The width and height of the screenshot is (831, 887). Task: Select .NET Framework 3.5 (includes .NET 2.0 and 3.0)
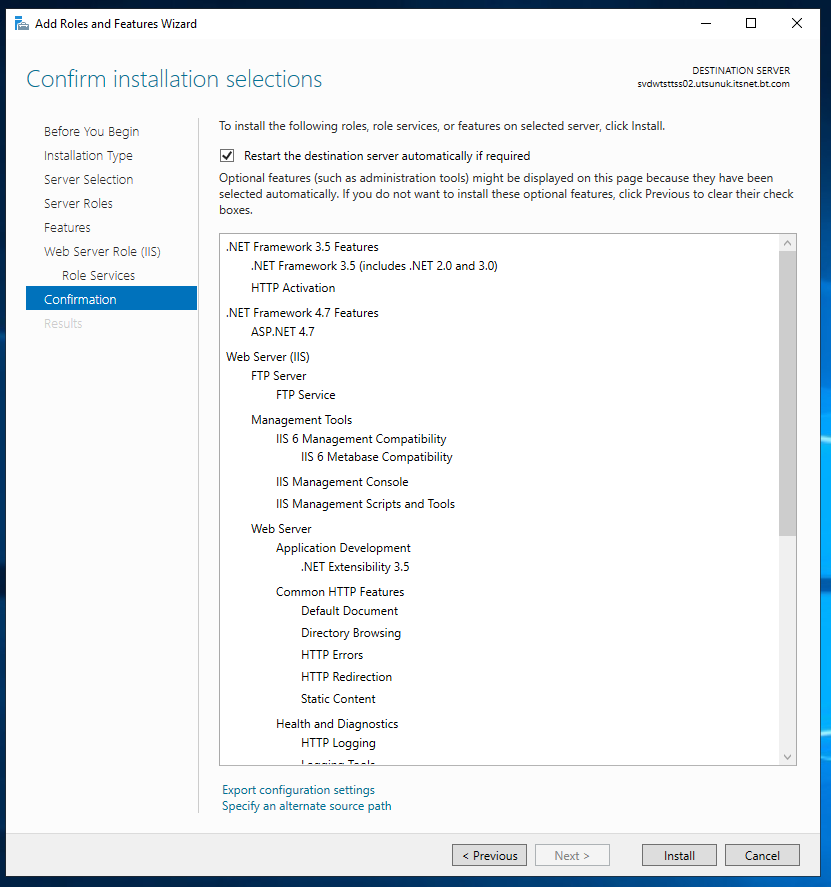[374, 266]
